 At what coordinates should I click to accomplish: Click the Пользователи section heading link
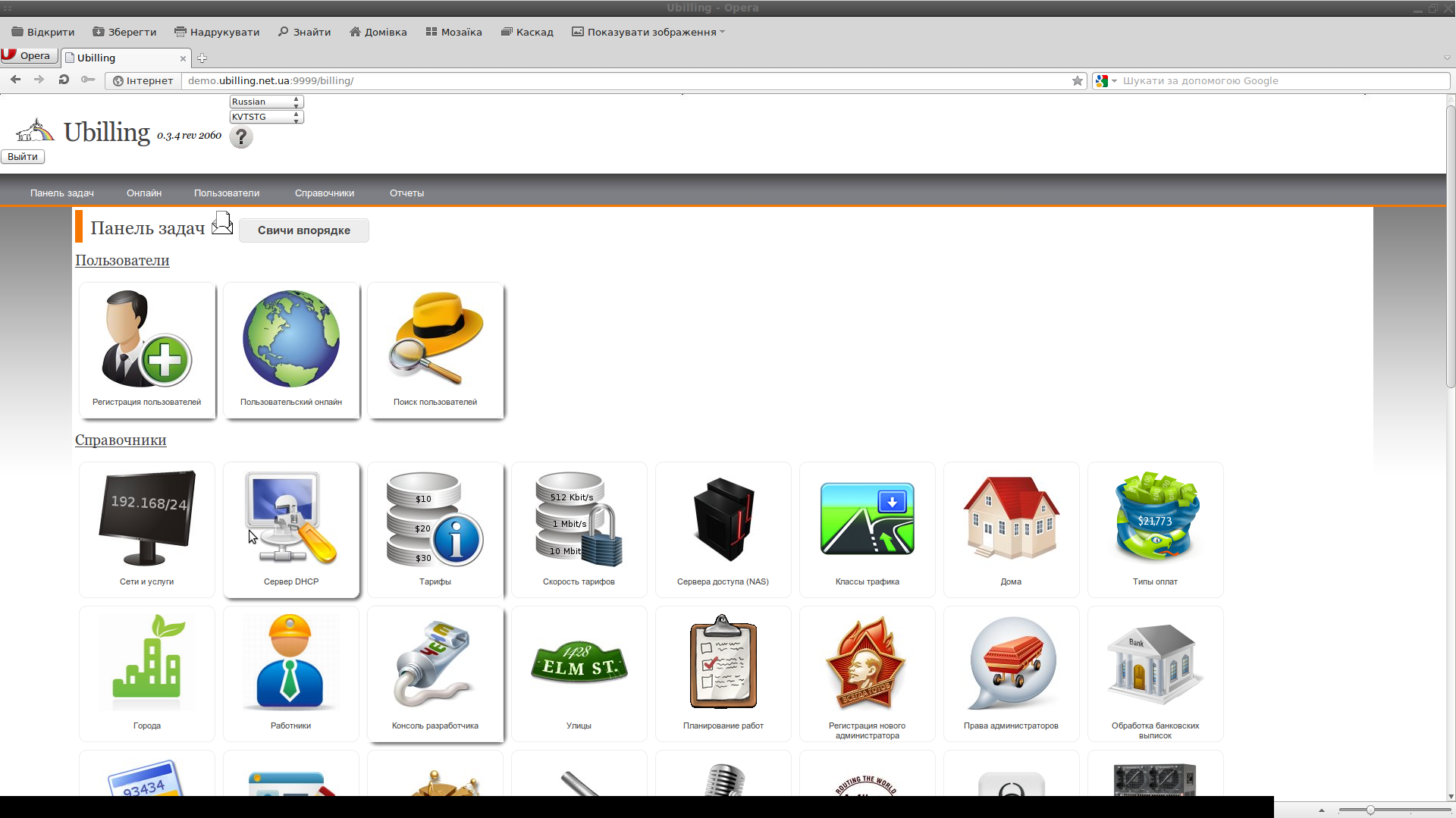coord(122,260)
